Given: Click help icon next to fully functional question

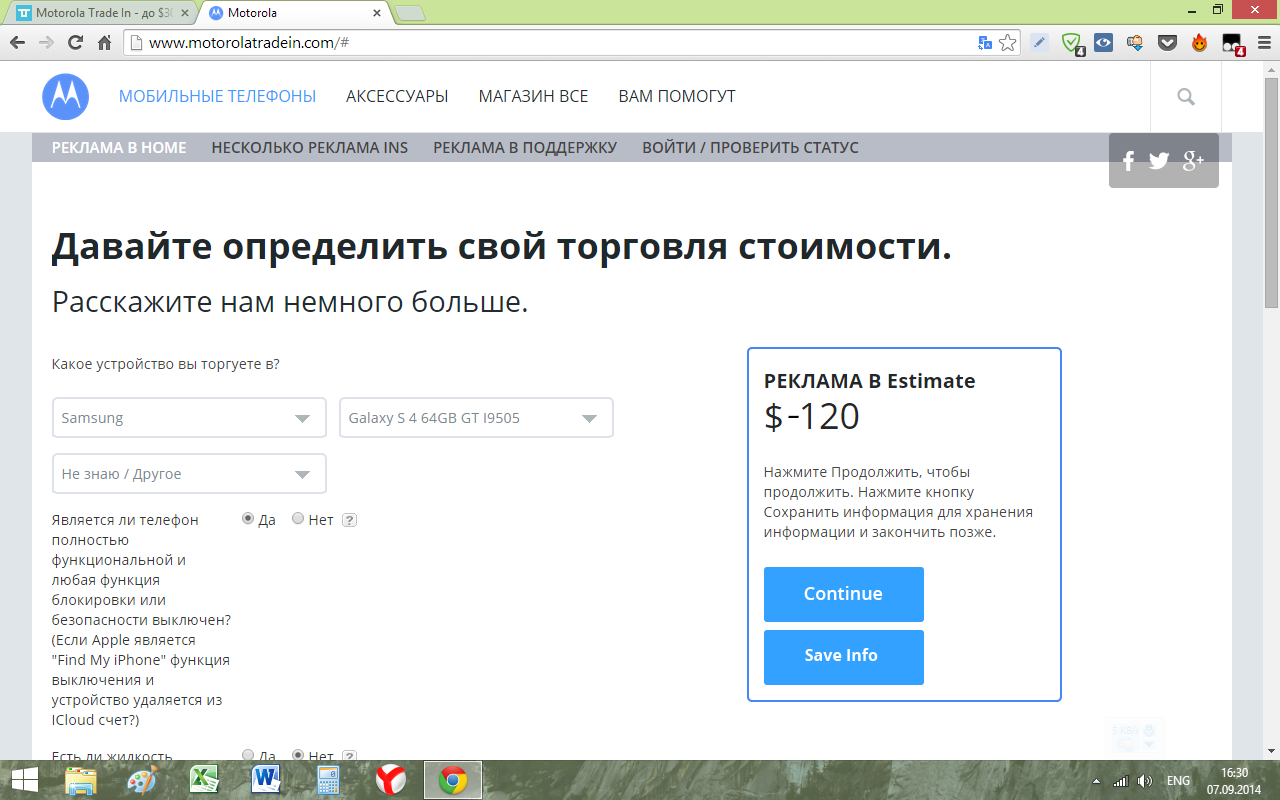Looking at the screenshot, I should pos(350,520).
